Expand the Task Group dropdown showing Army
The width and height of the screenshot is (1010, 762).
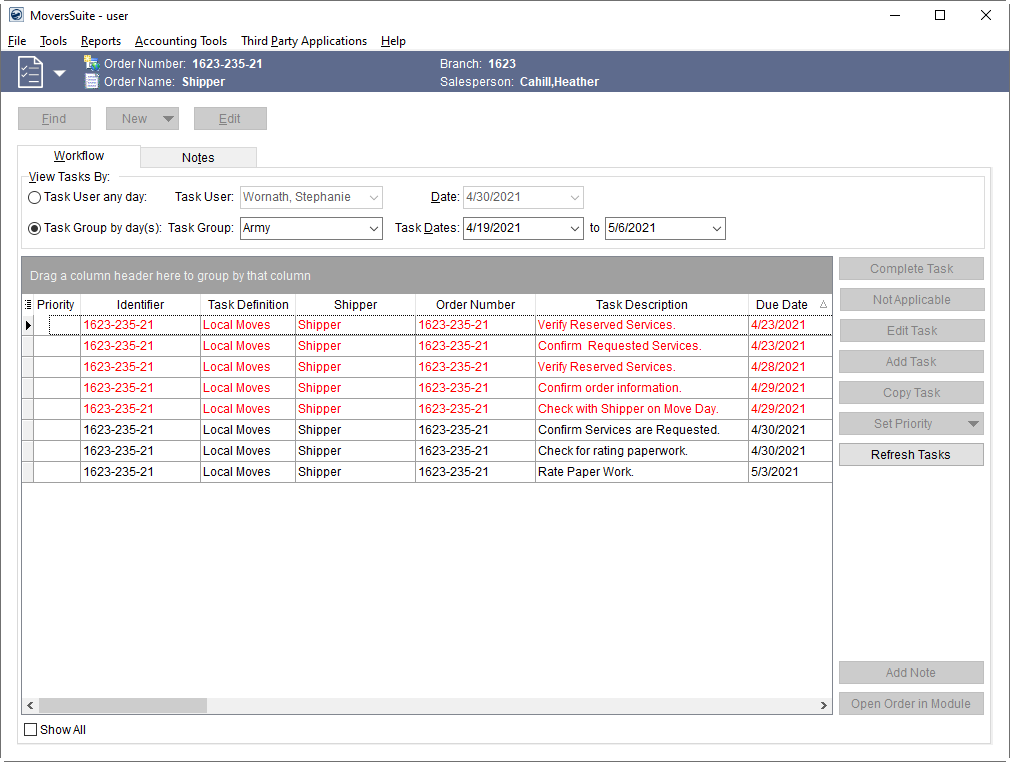click(x=374, y=229)
